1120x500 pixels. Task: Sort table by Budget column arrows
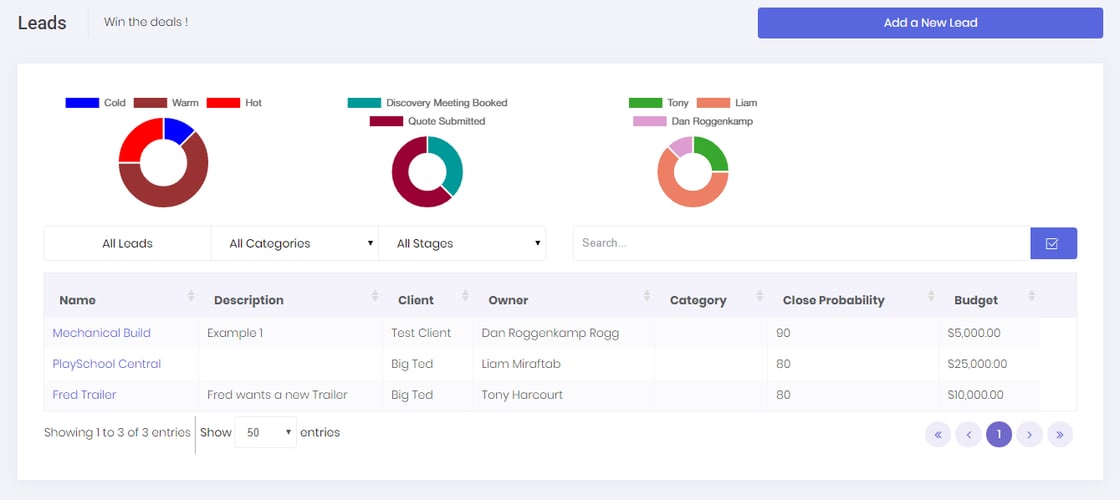(1031, 295)
